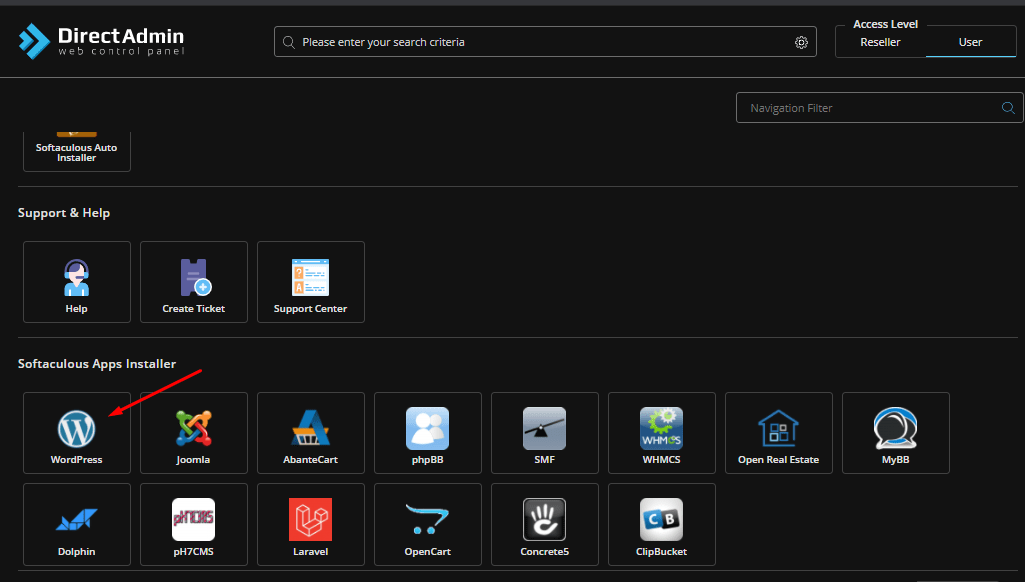Open search settings gear icon
Screen dimensions: 1025x582
[x=801, y=43]
